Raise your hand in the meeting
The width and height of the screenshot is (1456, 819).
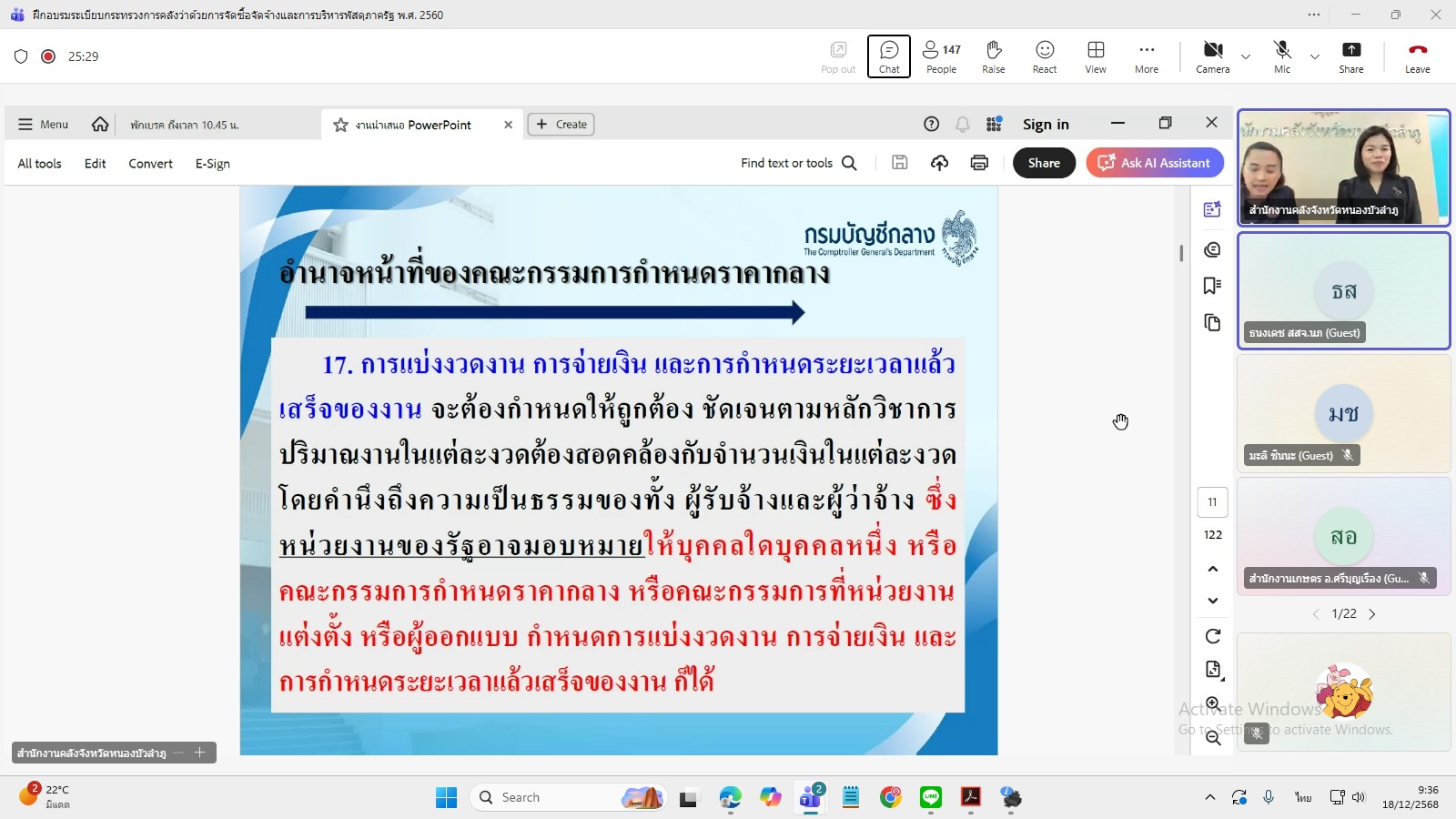point(993,56)
